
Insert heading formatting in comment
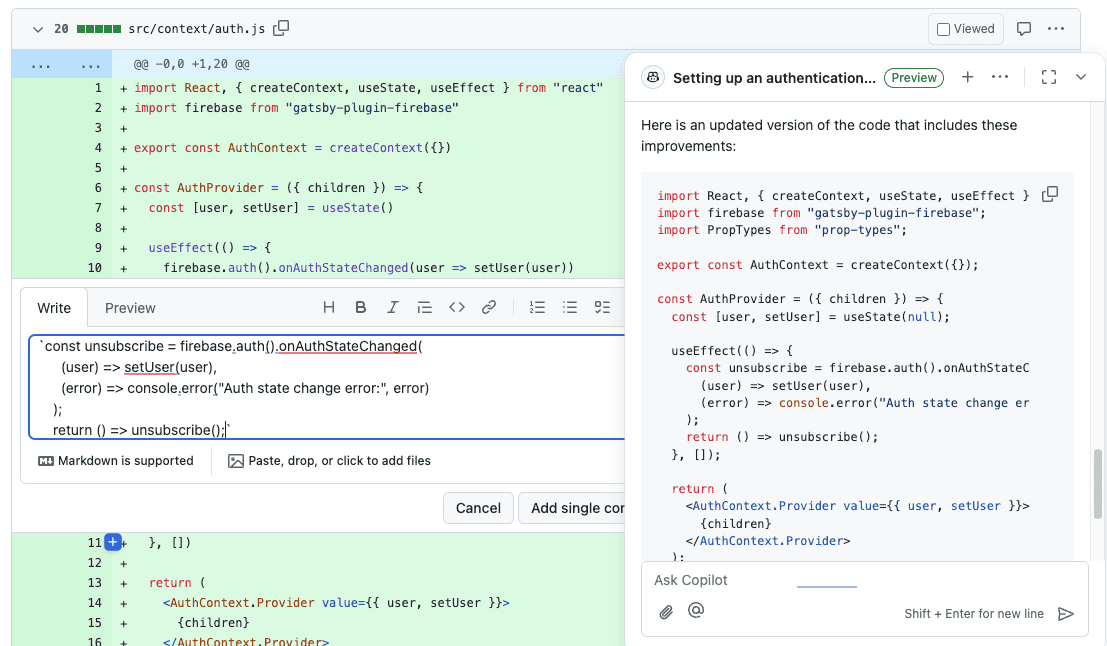pyautogui.click(x=328, y=307)
